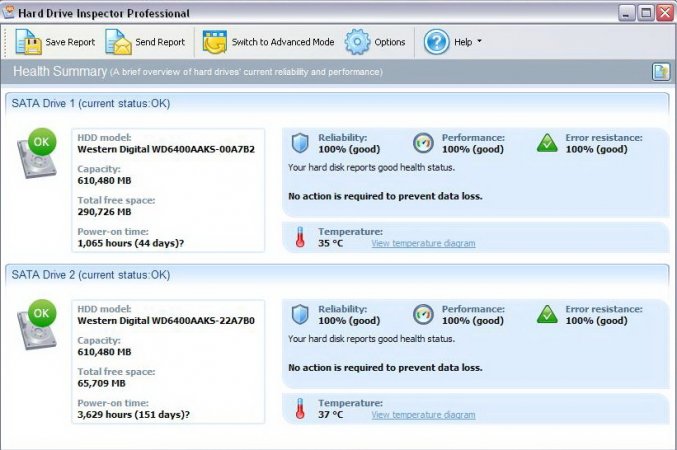Click the thermometer icon next to 35 °C
Image resolution: width=677 pixels, height=450 pixels.
300,237
